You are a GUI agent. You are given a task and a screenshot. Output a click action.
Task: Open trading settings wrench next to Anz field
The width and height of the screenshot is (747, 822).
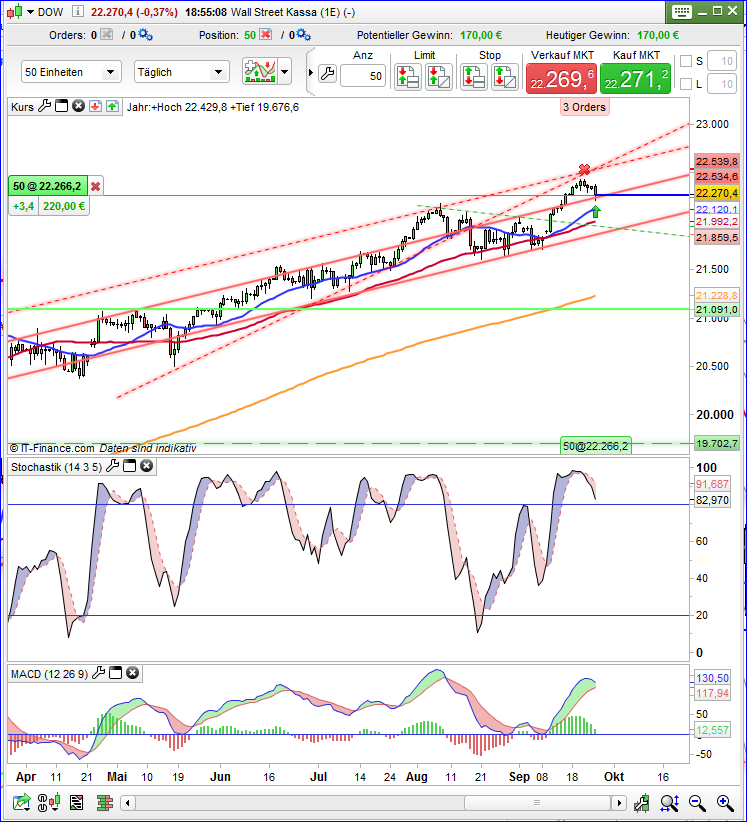tap(327, 74)
